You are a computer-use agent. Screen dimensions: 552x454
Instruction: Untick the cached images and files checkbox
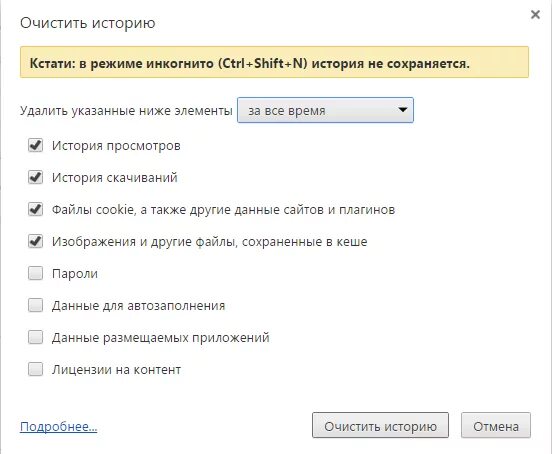(36, 241)
